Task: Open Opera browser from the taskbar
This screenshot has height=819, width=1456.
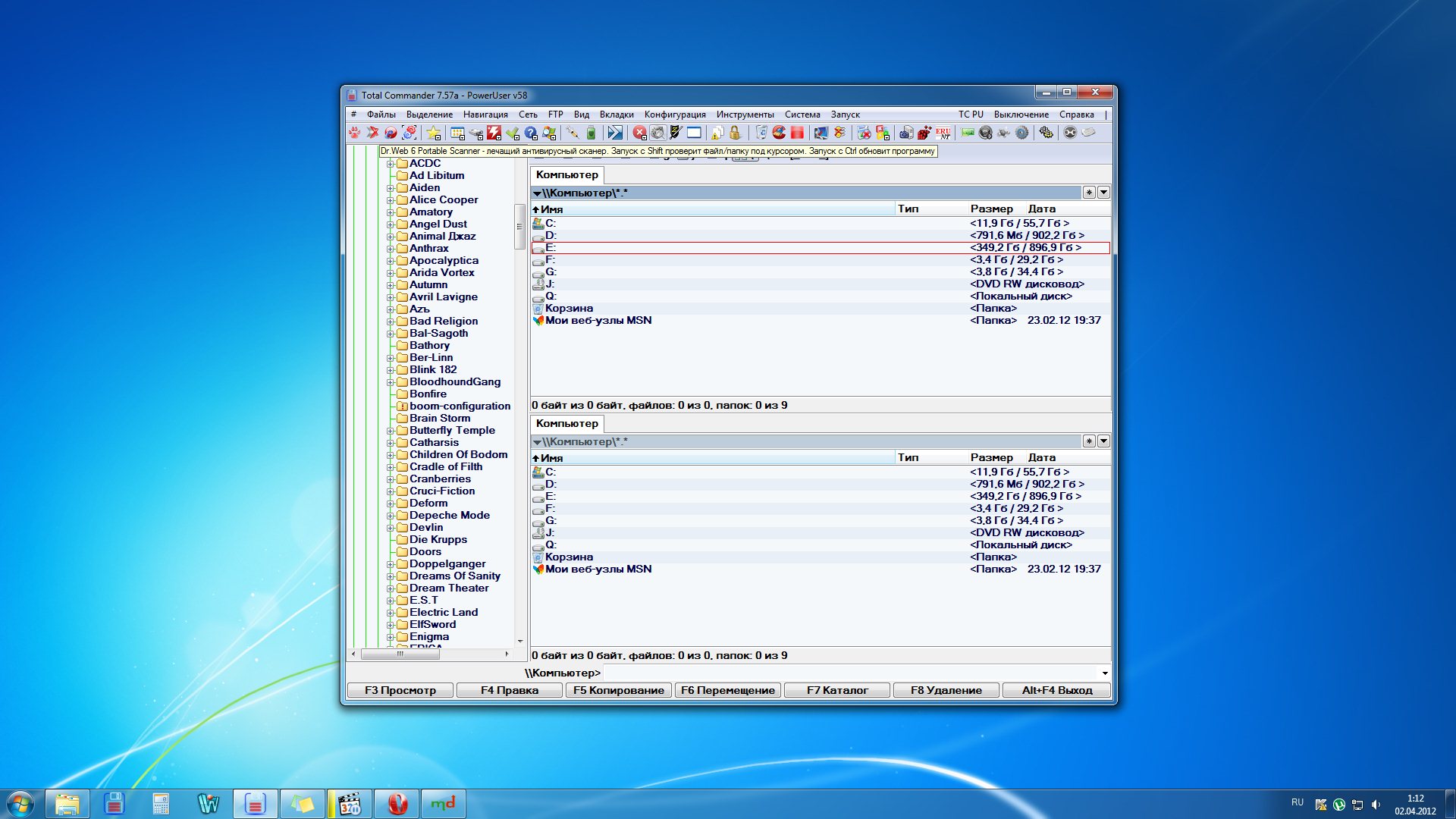Action: pyautogui.click(x=397, y=804)
